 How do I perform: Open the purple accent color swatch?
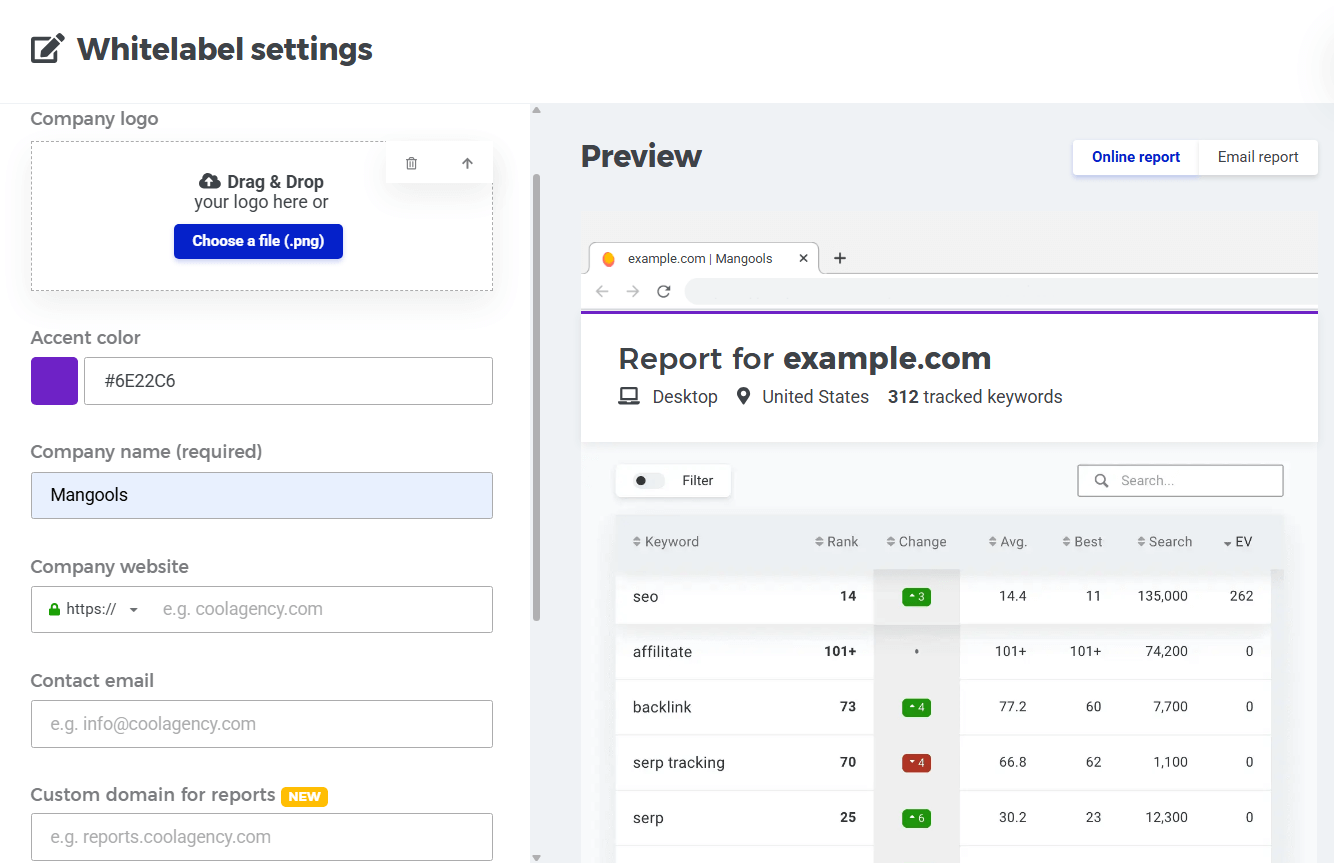tap(53, 381)
